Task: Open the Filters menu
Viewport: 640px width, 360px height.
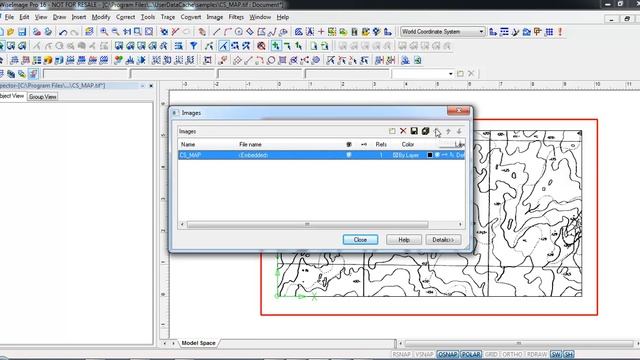Action: 236,17
